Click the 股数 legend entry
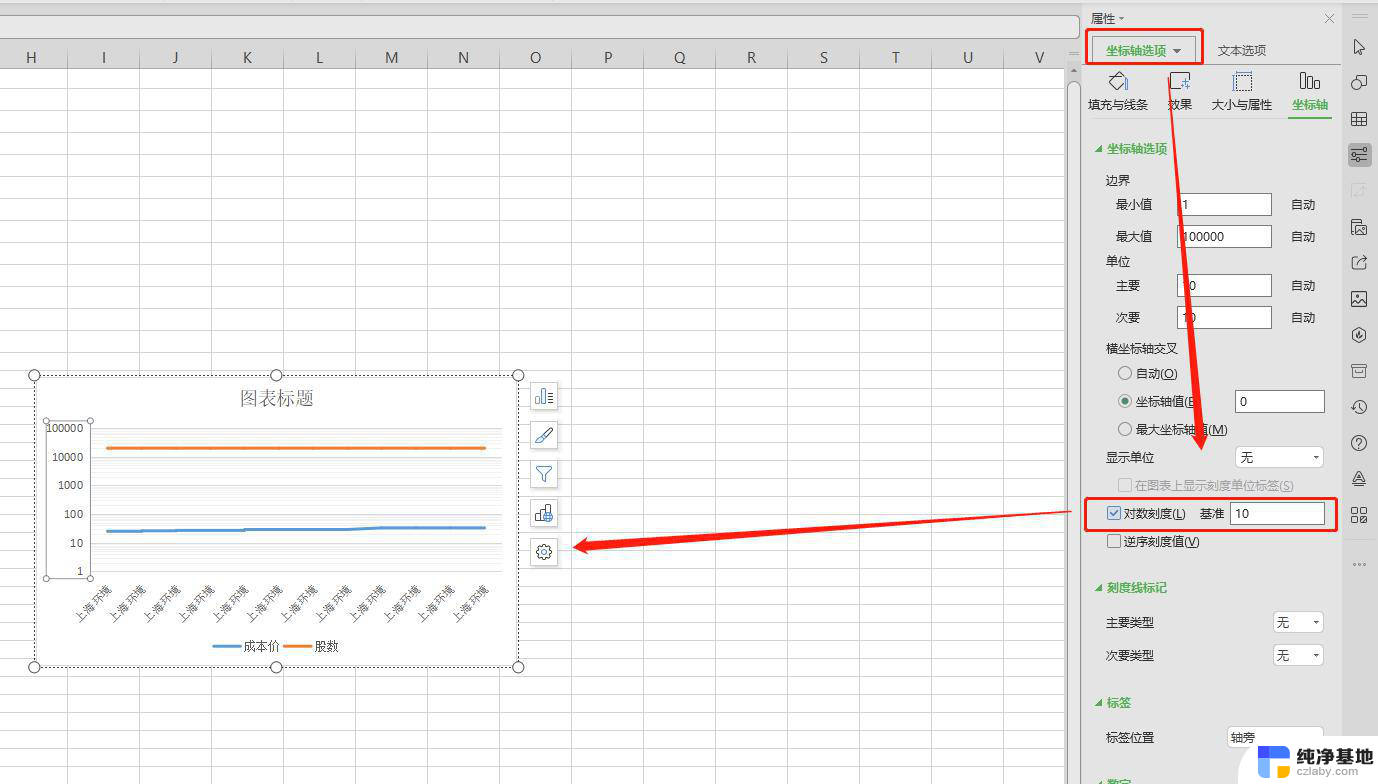Viewport: 1378px width, 784px height. (x=312, y=646)
